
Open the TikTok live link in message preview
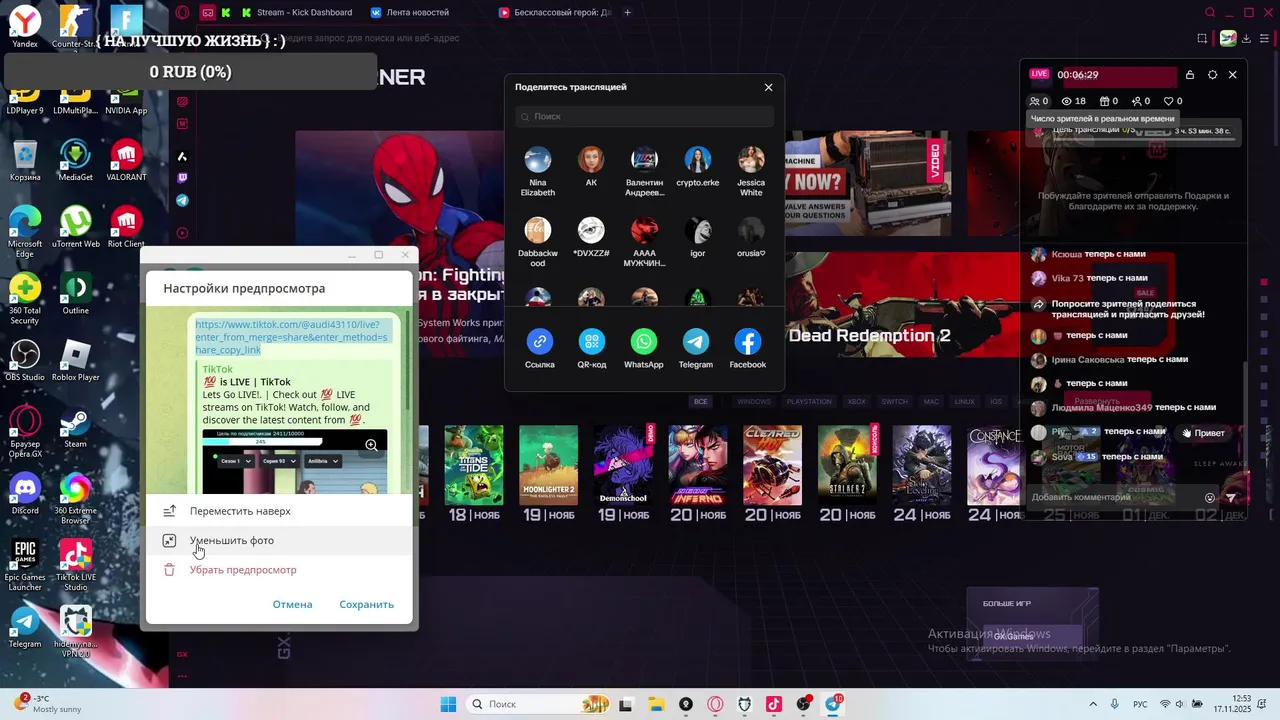coord(291,337)
